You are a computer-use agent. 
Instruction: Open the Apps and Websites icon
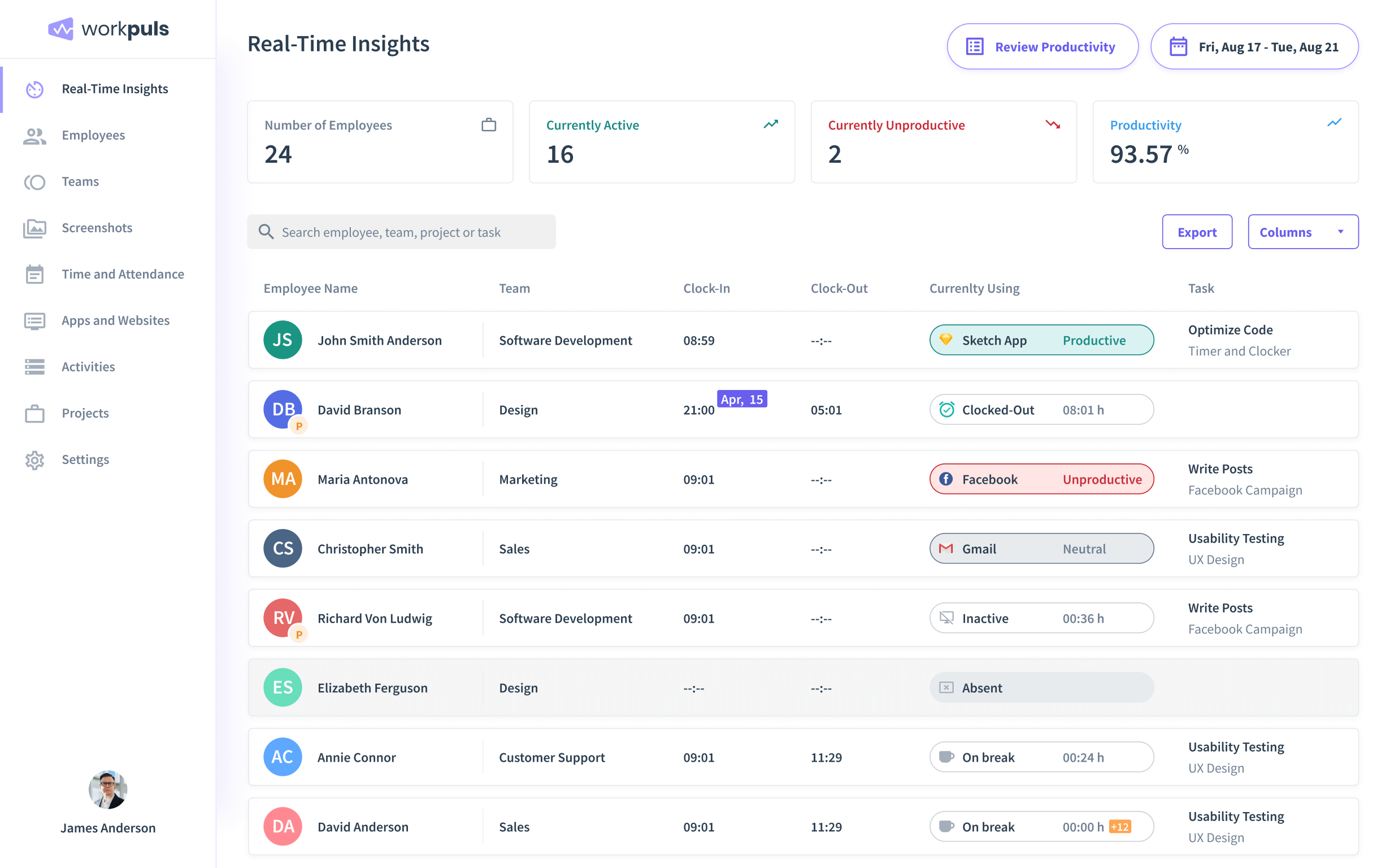(34, 321)
